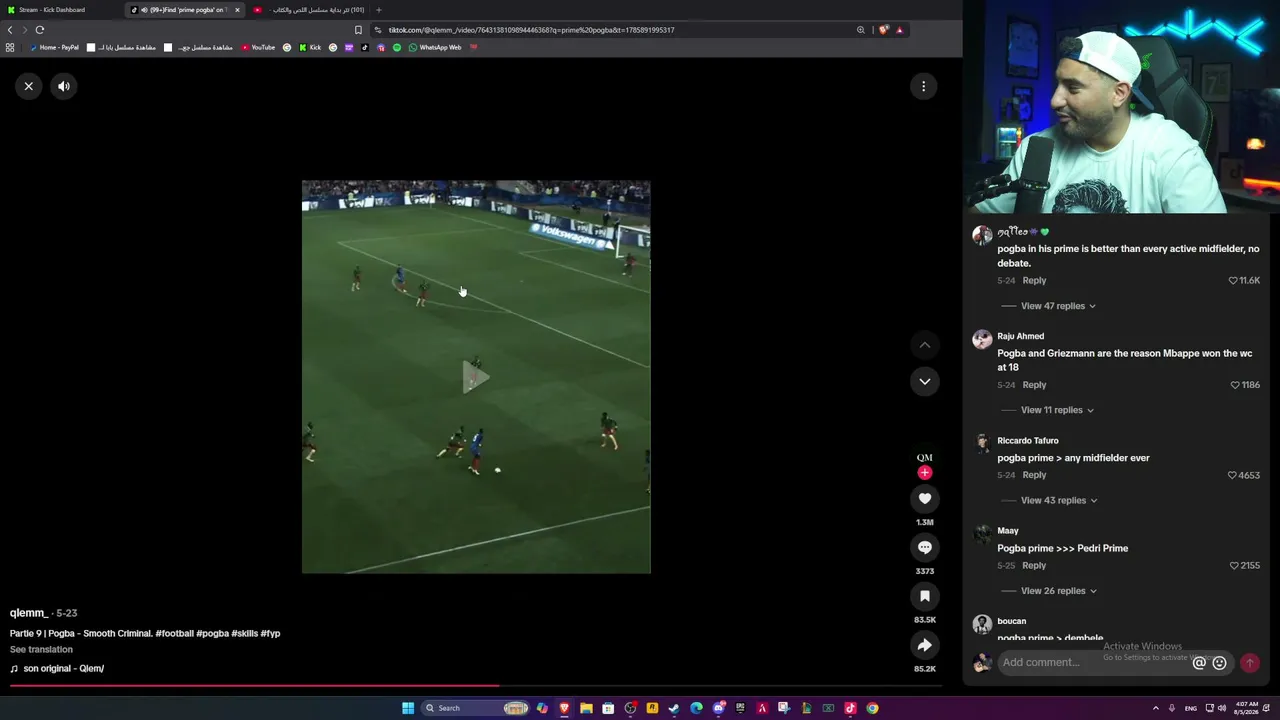Reload the current page

(x=39, y=30)
